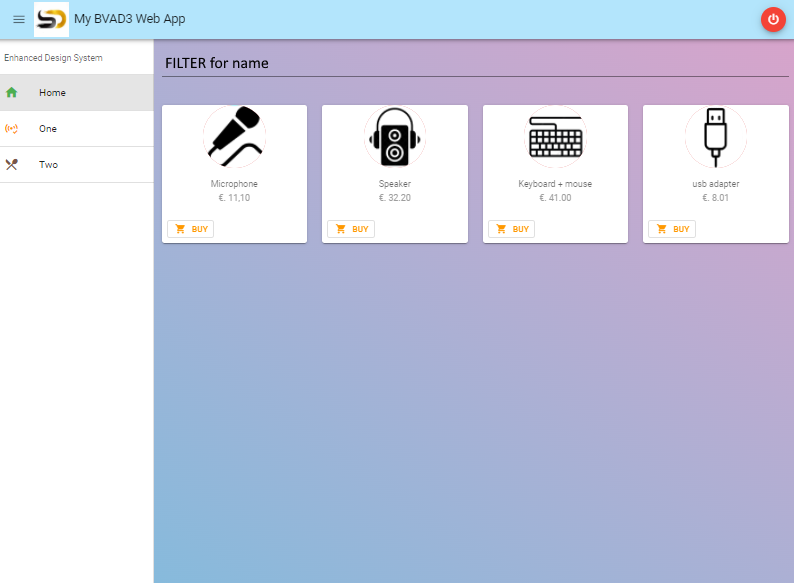The width and height of the screenshot is (794, 583).
Task: Click the red power logout button
Action: pos(773,19)
